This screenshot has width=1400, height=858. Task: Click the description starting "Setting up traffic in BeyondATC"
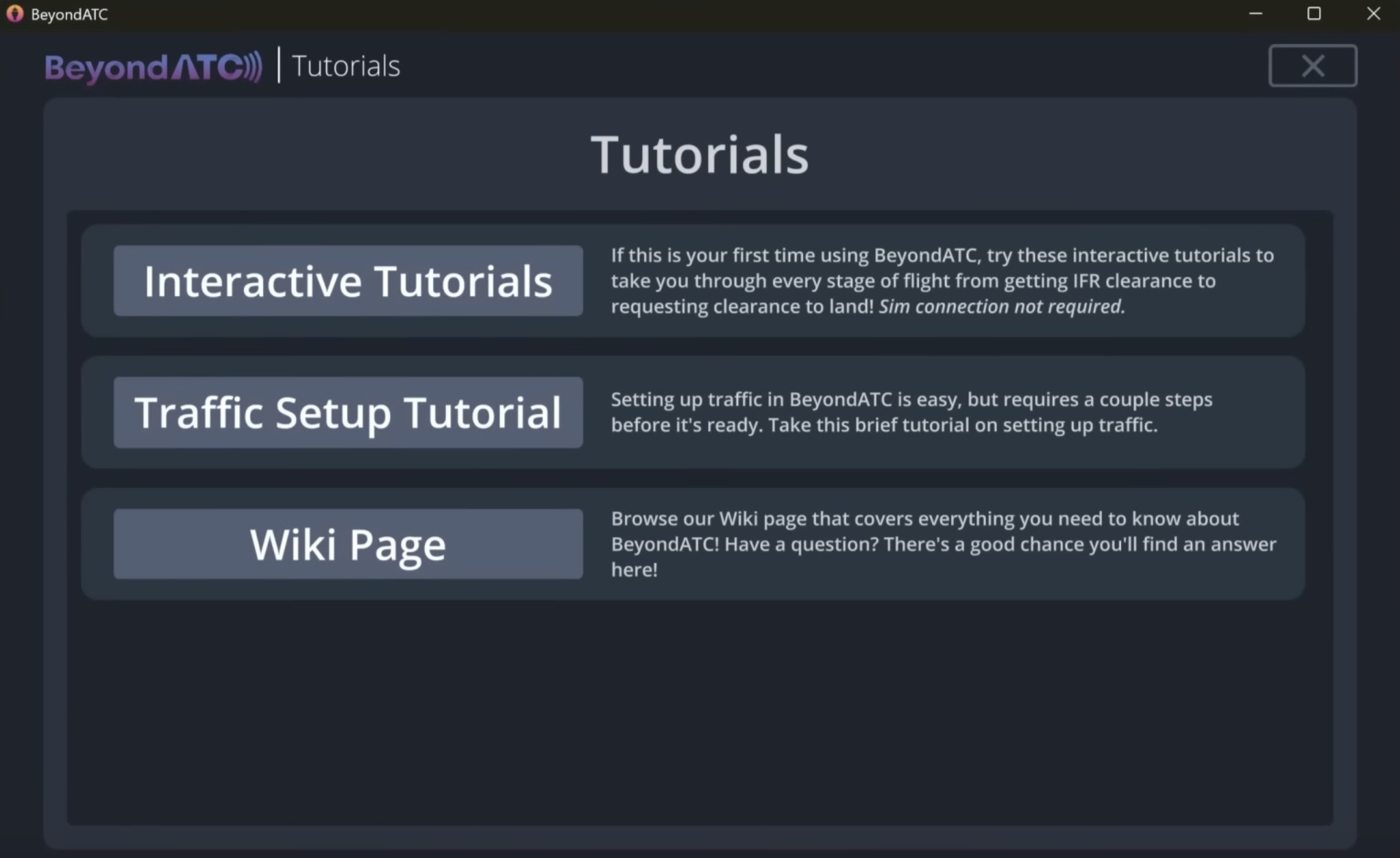click(911, 412)
